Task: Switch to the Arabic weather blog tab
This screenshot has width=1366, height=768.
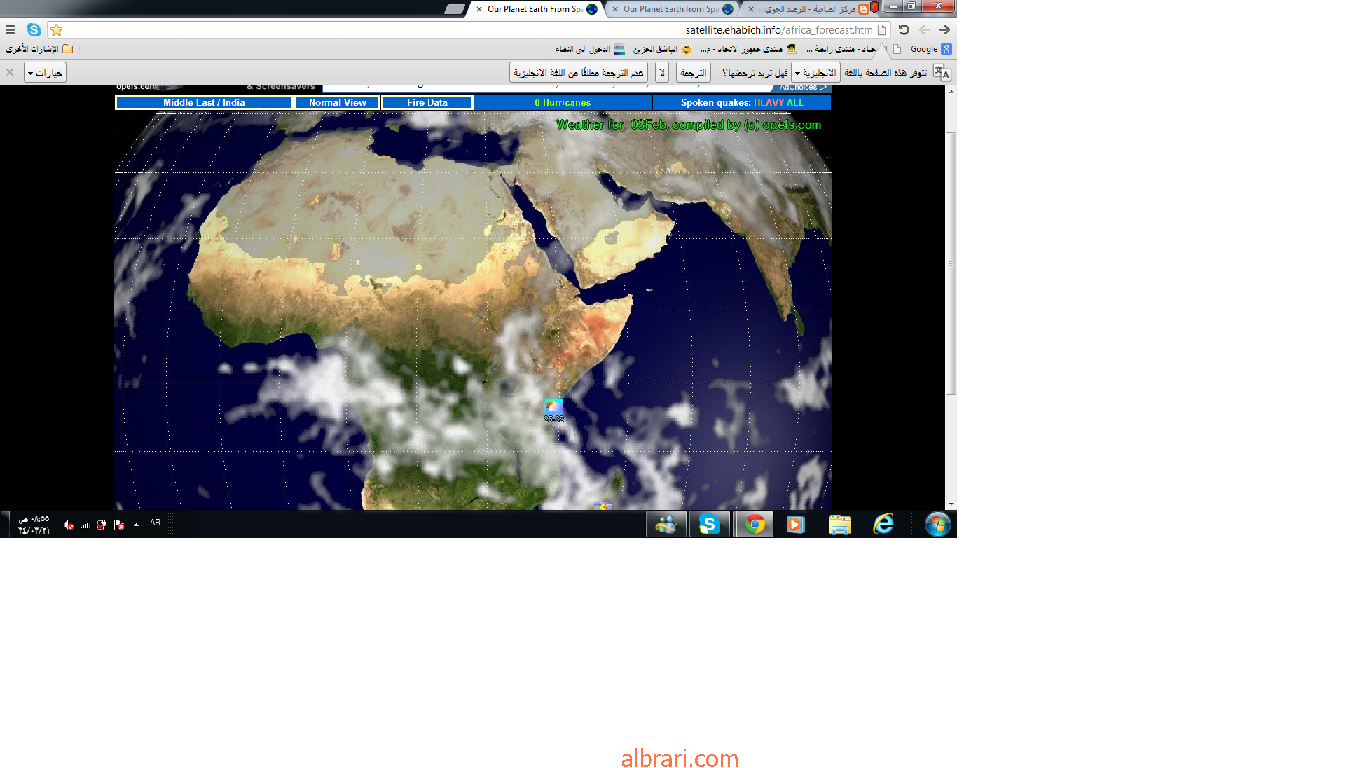Action: [x=806, y=9]
